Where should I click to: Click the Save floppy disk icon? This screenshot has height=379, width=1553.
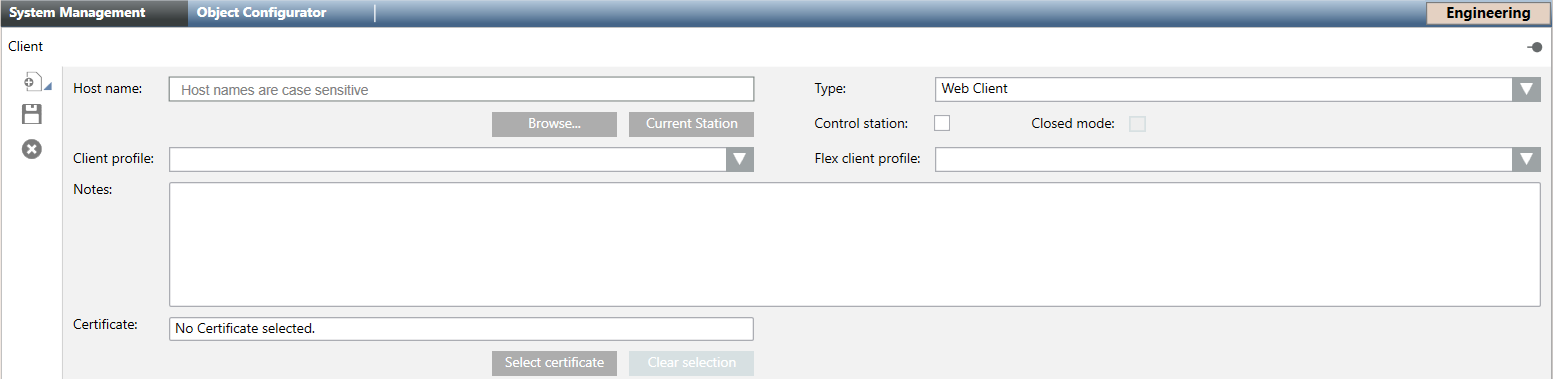(x=32, y=114)
